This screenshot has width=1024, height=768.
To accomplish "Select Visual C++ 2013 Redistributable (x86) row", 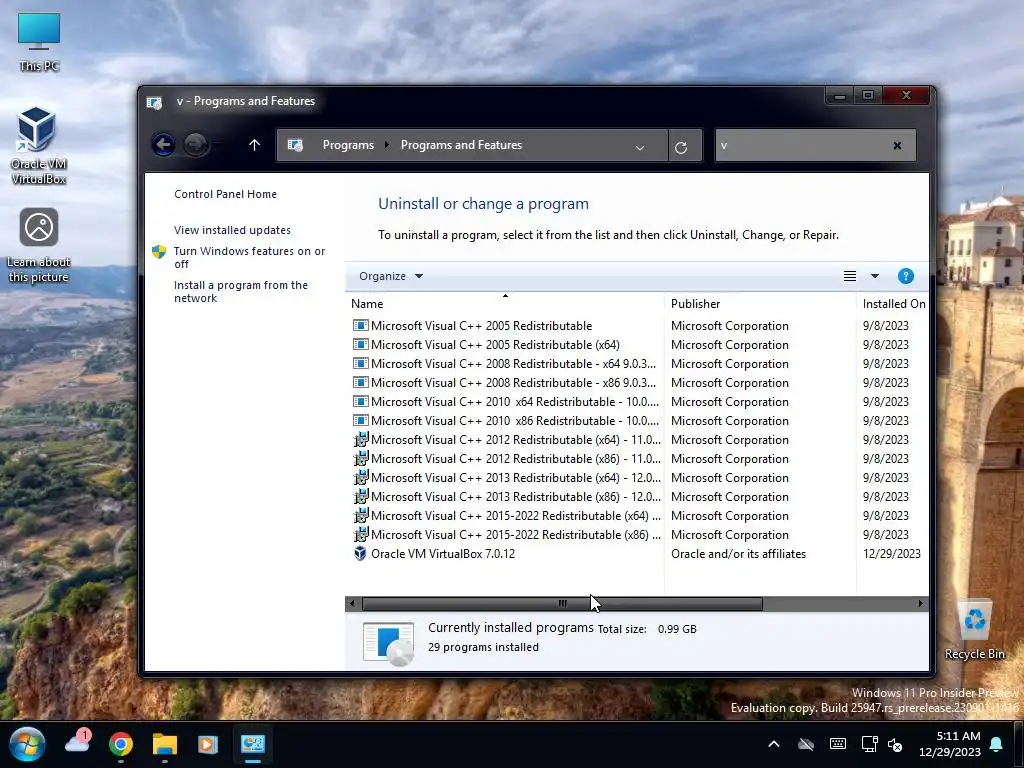I will pos(637,496).
